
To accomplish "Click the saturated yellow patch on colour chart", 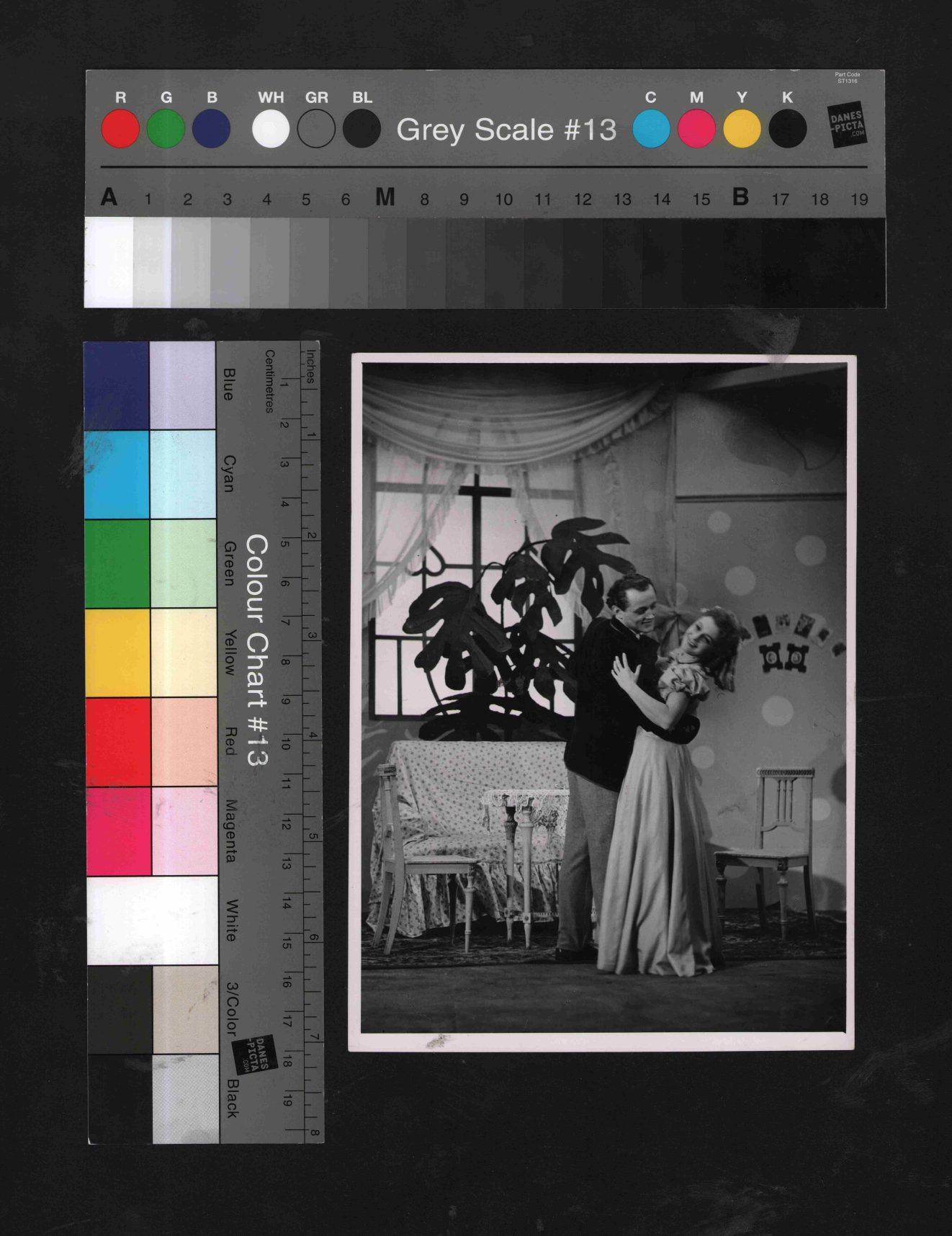I will pyautogui.click(x=117, y=653).
